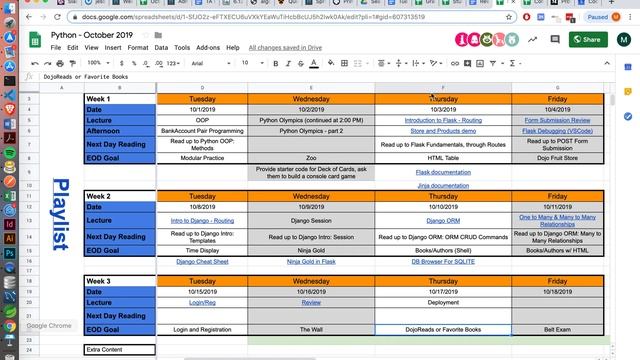Open the Flask documentation link
This screenshot has height=360, width=640.
(x=443, y=172)
